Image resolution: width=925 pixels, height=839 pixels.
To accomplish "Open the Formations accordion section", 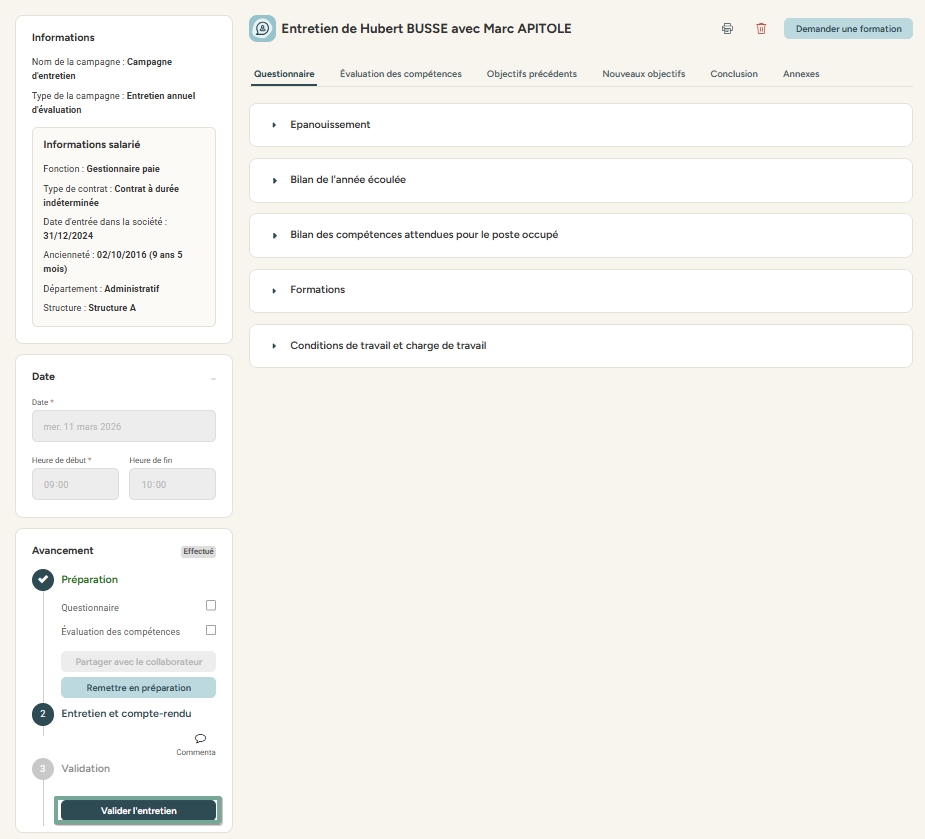I will pos(317,290).
